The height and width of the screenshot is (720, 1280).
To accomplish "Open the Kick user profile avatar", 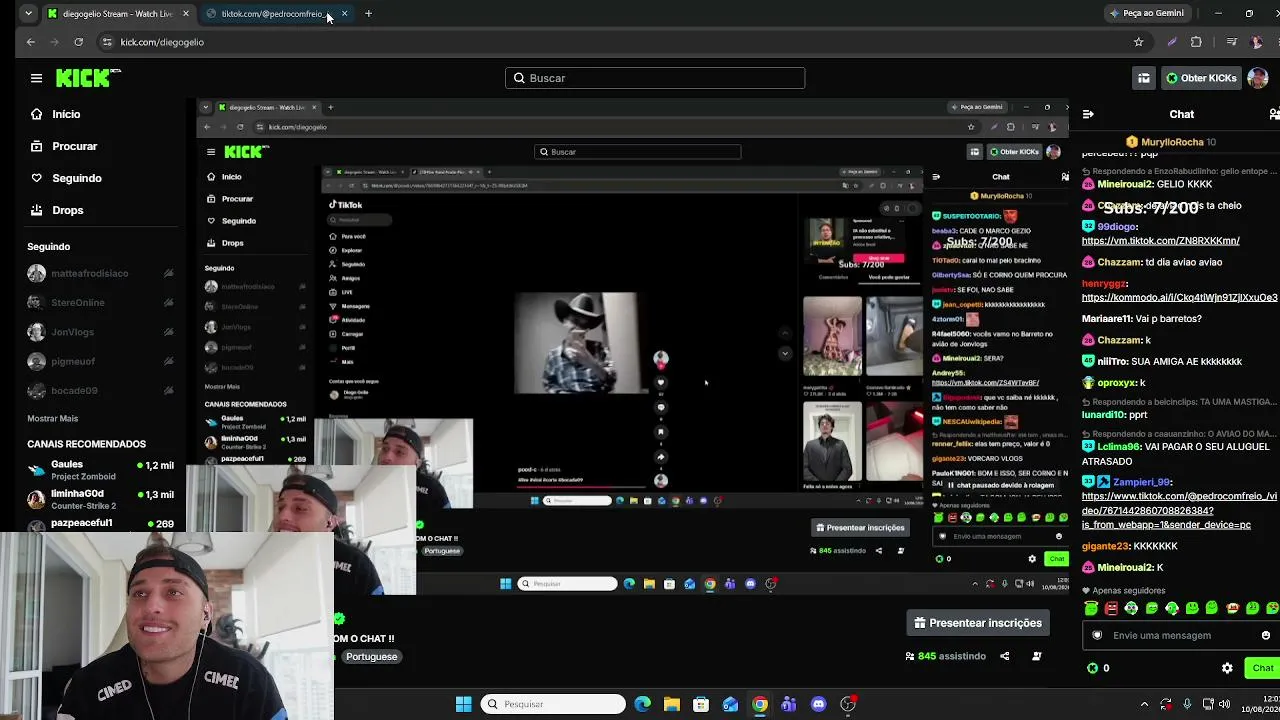I will pos(1257,78).
